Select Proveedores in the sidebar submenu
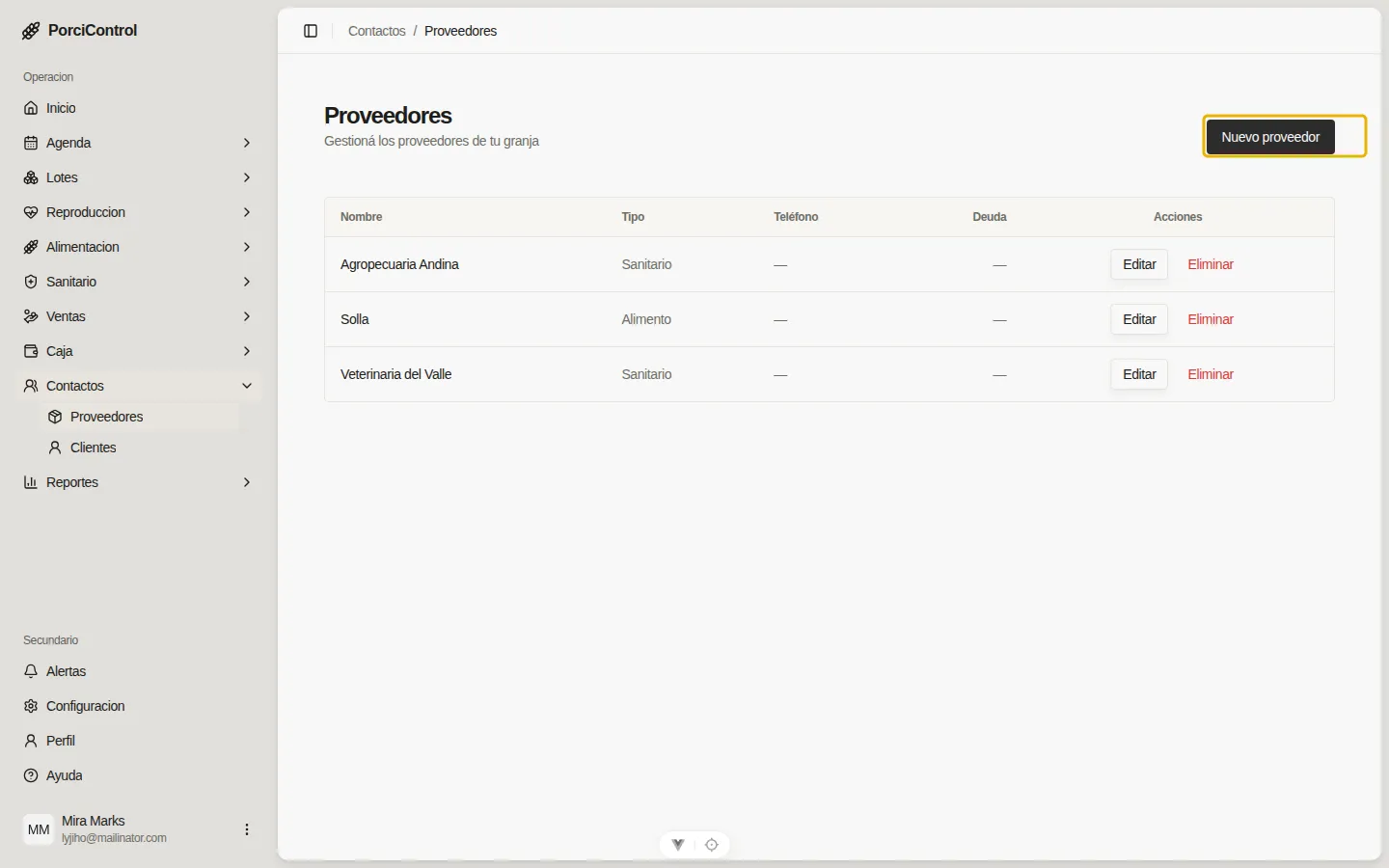Screen dimensions: 1389x868 (x=139, y=417)
